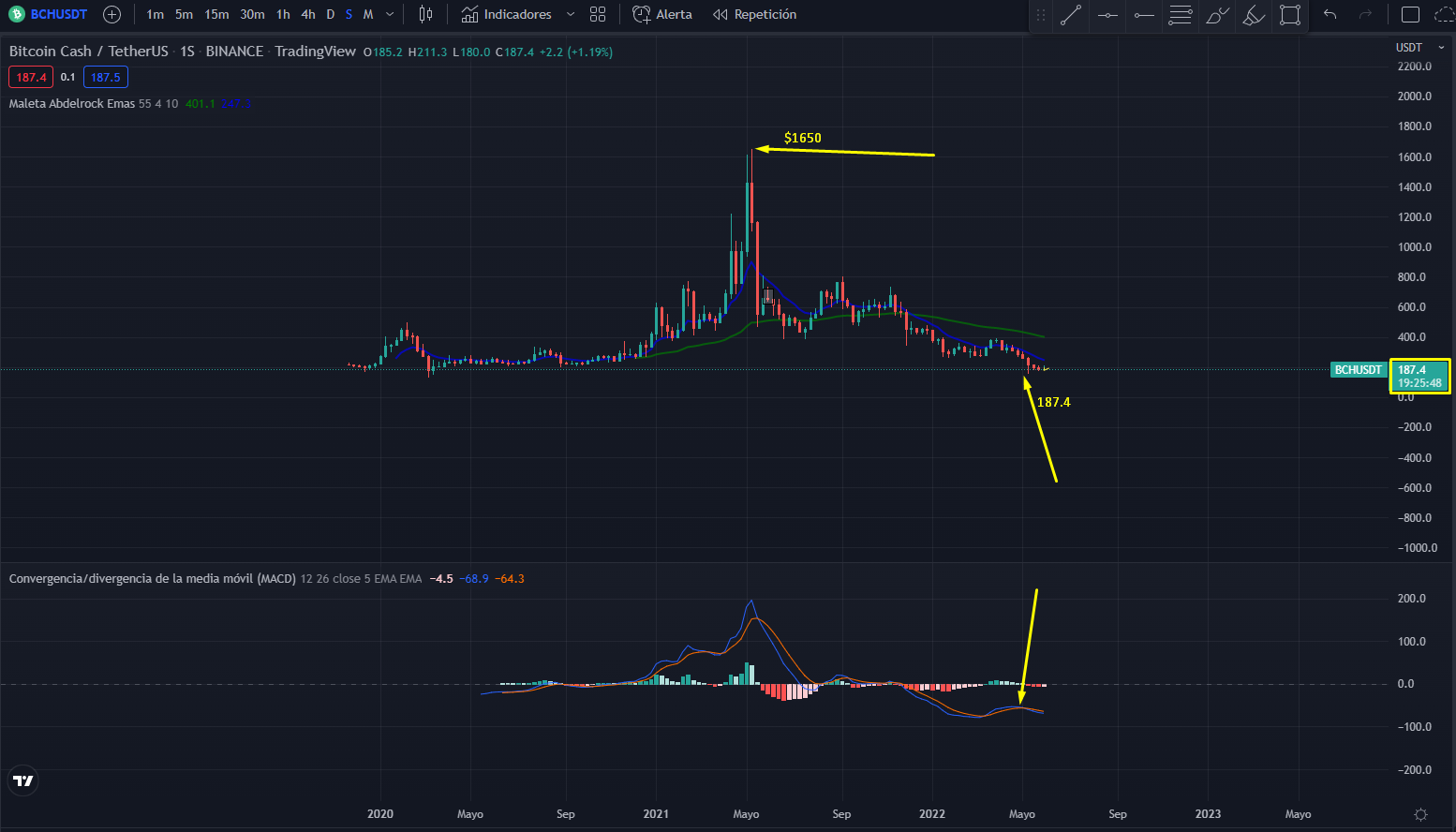This screenshot has height=832, width=1456.
Task: Expand the timeframe interval dropdown
Action: [x=390, y=14]
